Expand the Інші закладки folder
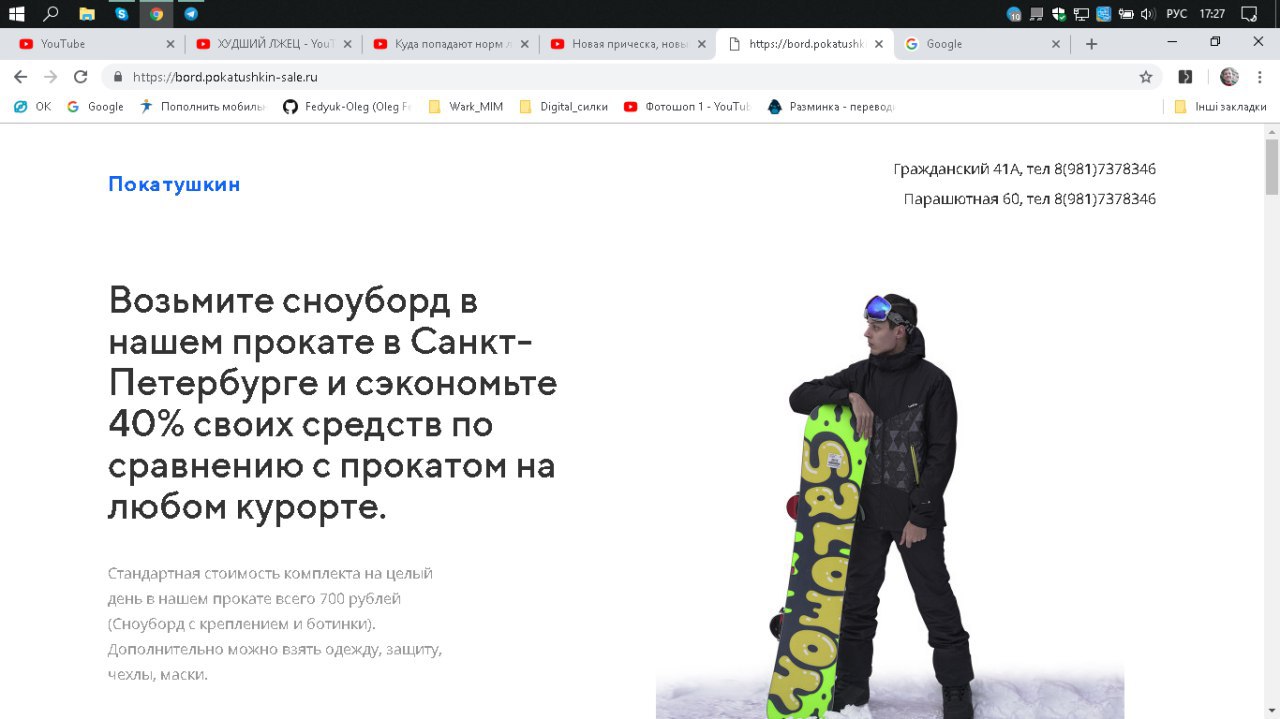 pyautogui.click(x=1220, y=107)
